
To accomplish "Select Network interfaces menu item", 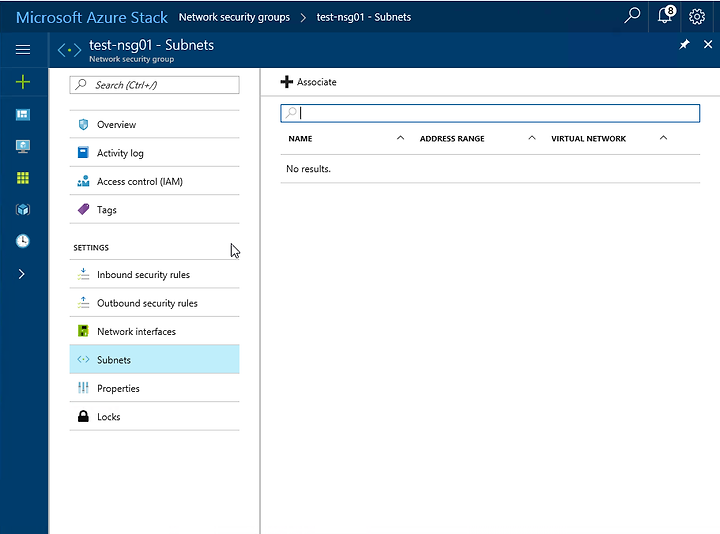I will point(154,332).
